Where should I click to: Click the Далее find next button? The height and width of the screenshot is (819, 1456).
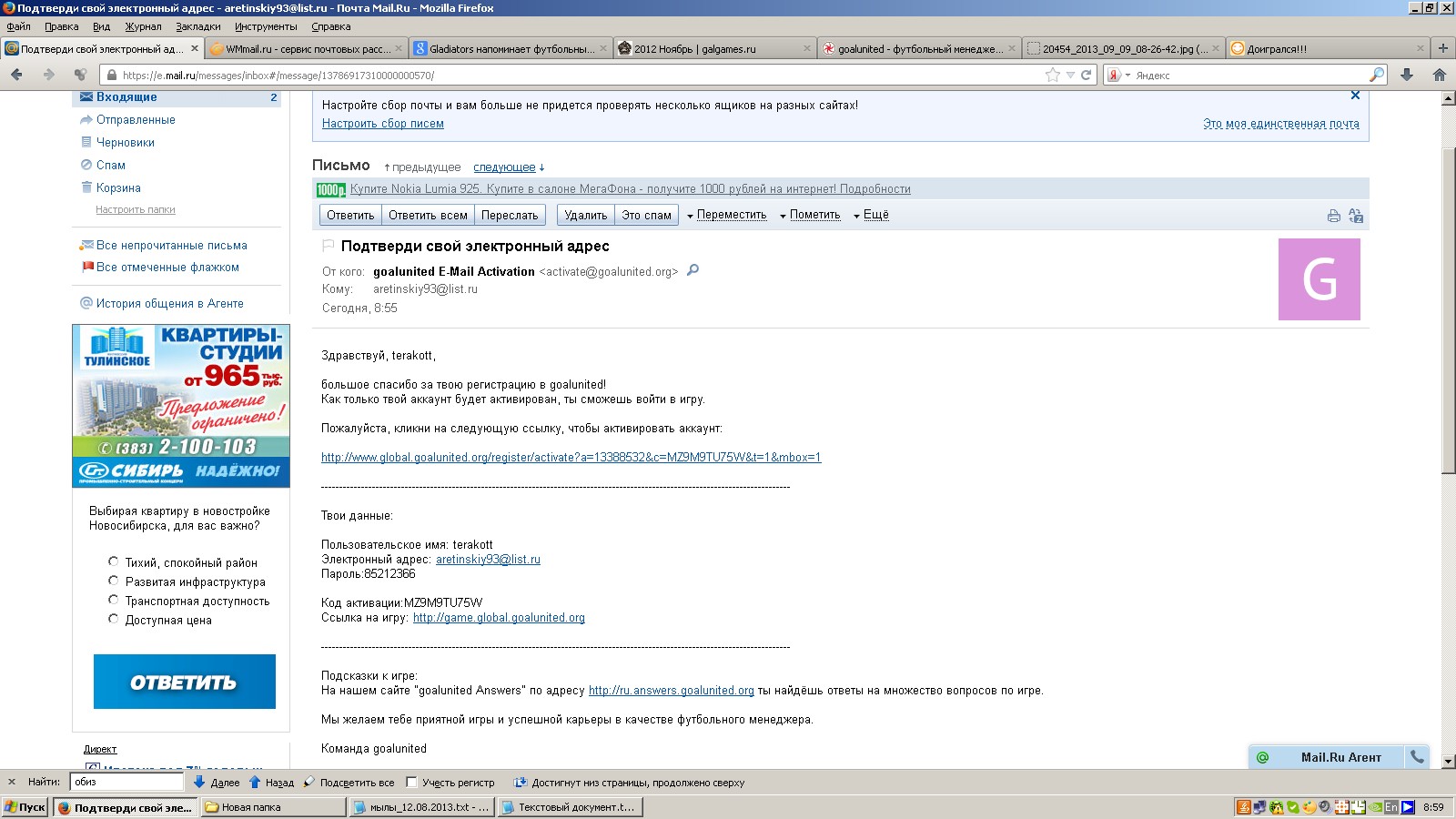[217, 783]
